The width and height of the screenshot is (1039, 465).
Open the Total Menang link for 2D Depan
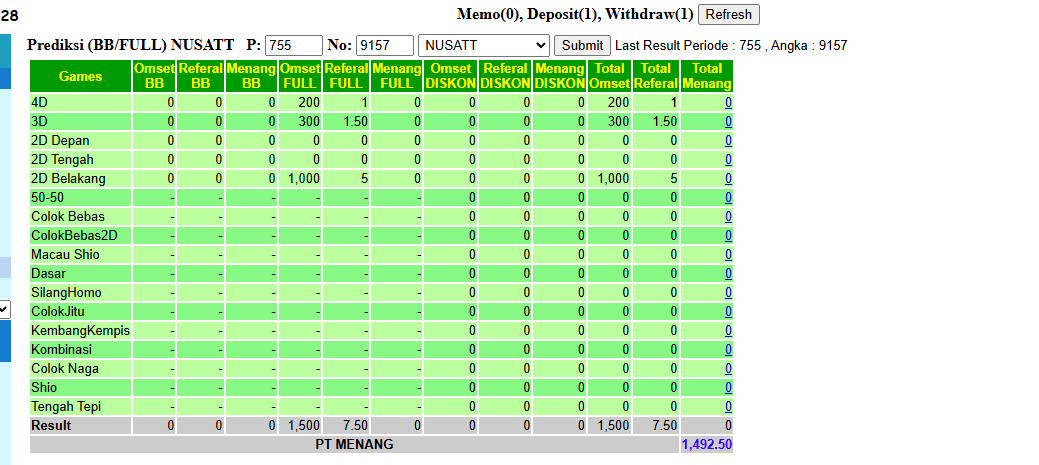click(728, 140)
